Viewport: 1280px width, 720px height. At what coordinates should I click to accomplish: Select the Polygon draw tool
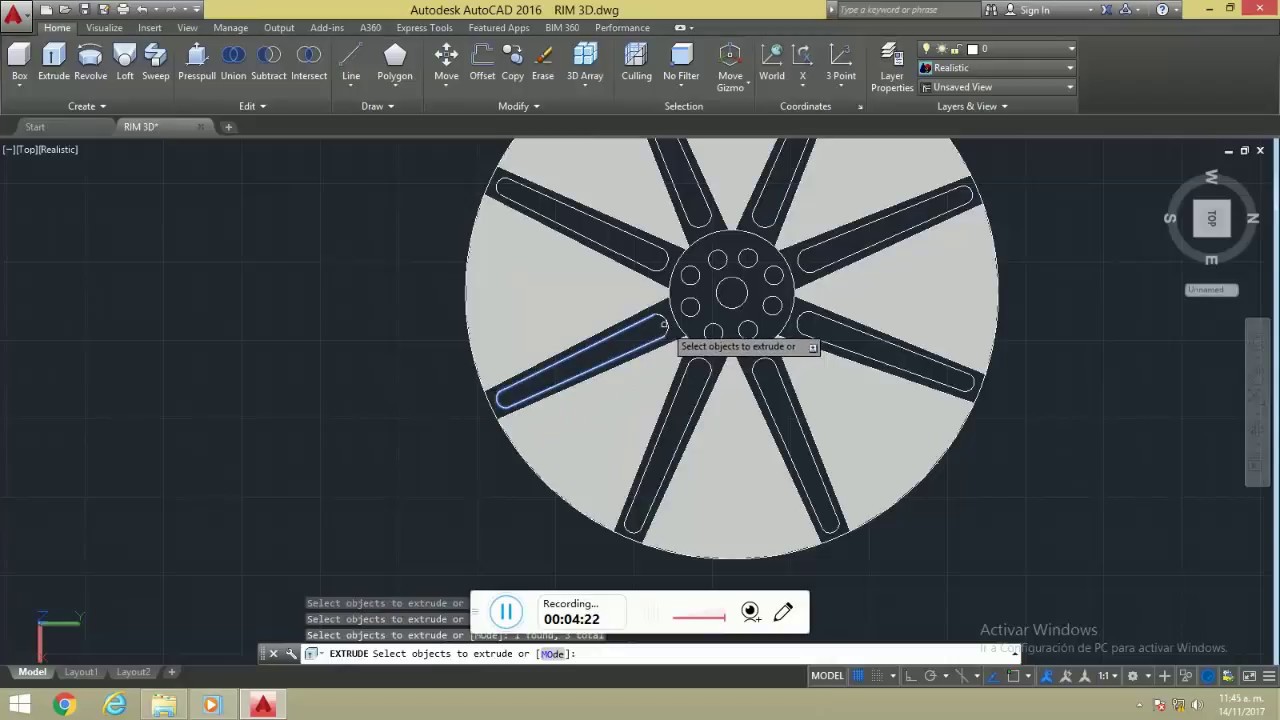[x=395, y=62]
